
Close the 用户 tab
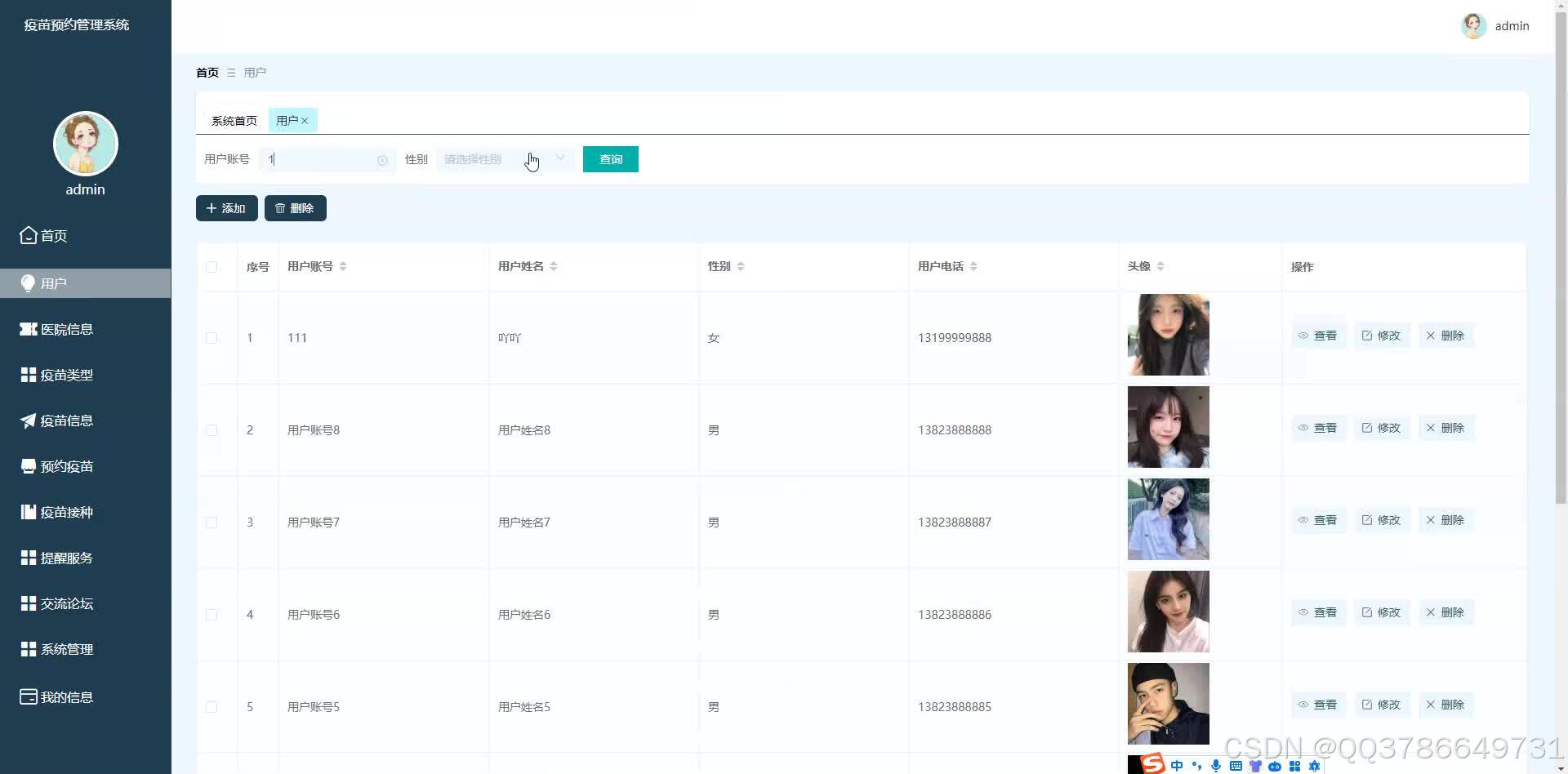[305, 121]
